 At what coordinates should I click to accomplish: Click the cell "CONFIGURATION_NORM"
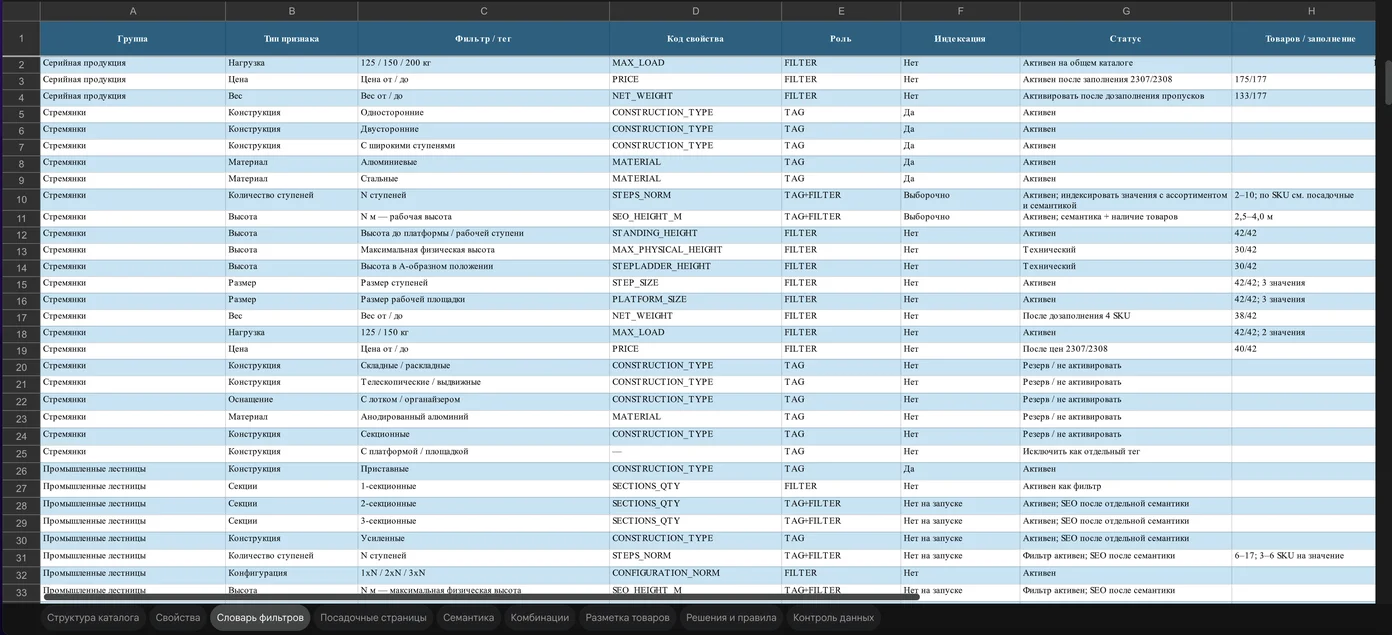[x=696, y=574]
